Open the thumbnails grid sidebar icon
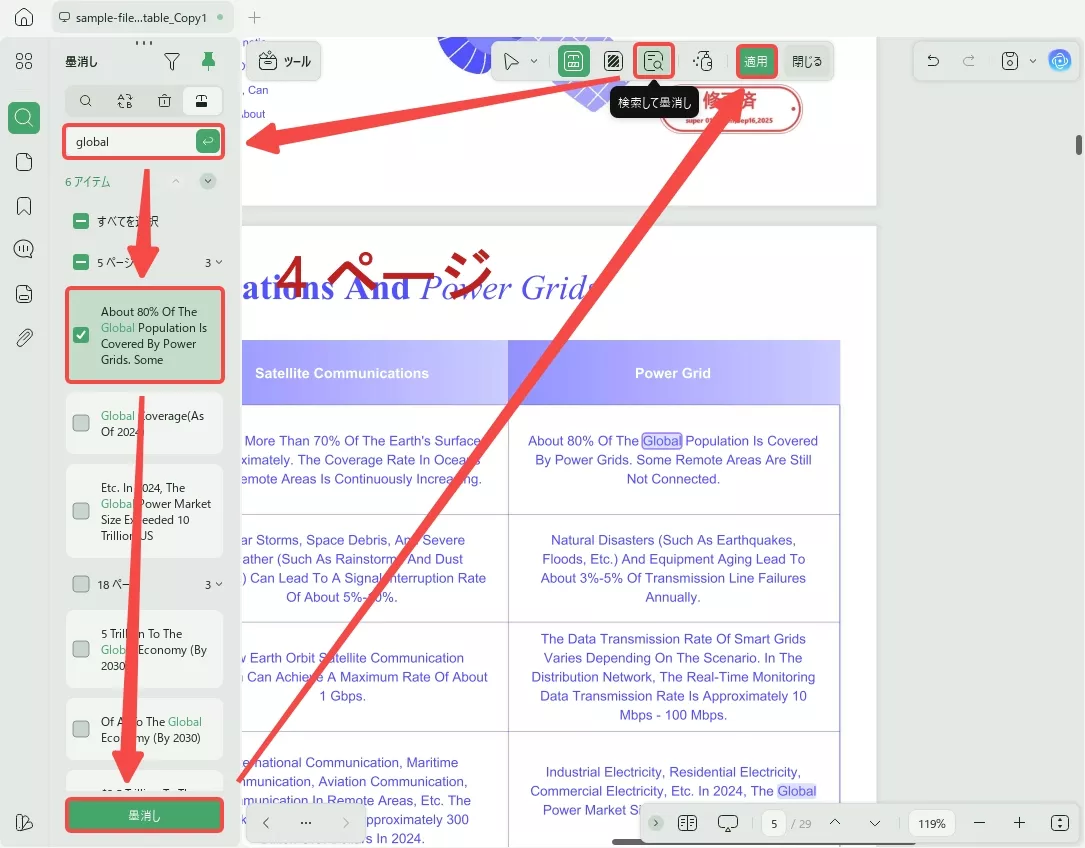1085x848 pixels. pos(24,62)
